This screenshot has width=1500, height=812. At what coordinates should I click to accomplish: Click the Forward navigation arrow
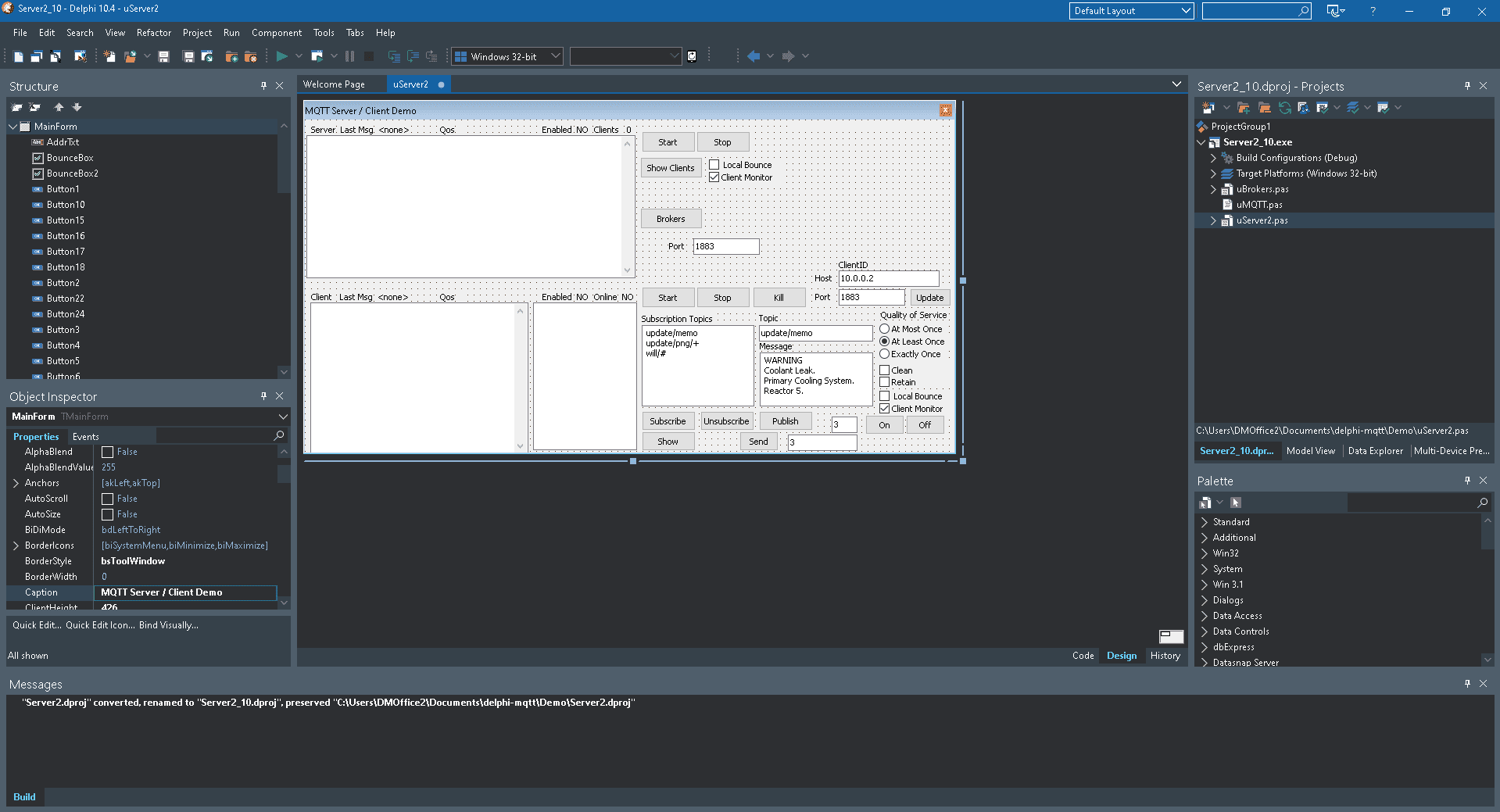pyautogui.click(x=788, y=56)
